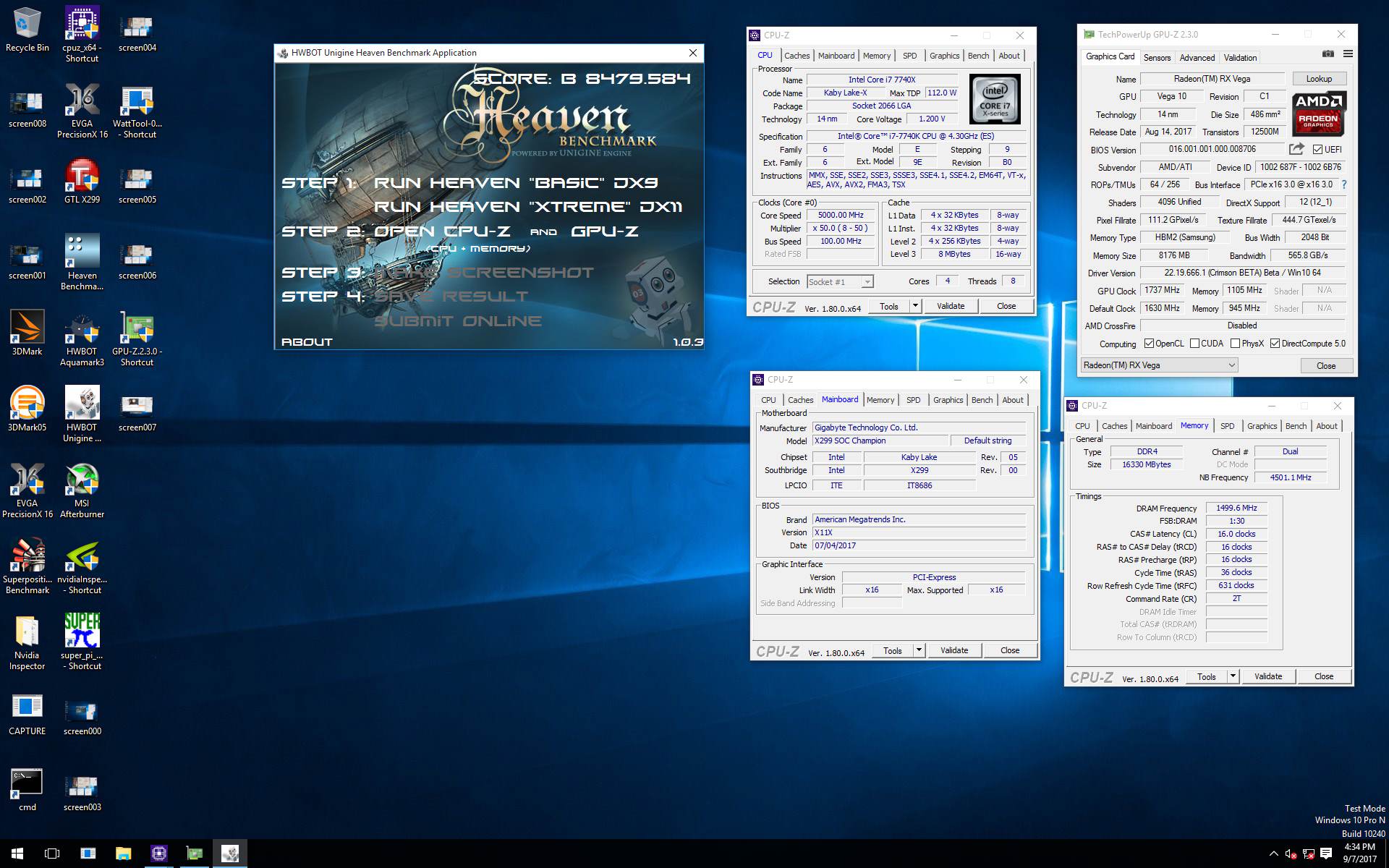
Task: Click SUBMIT ONLINE in HWBOT app
Action: [x=457, y=321]
